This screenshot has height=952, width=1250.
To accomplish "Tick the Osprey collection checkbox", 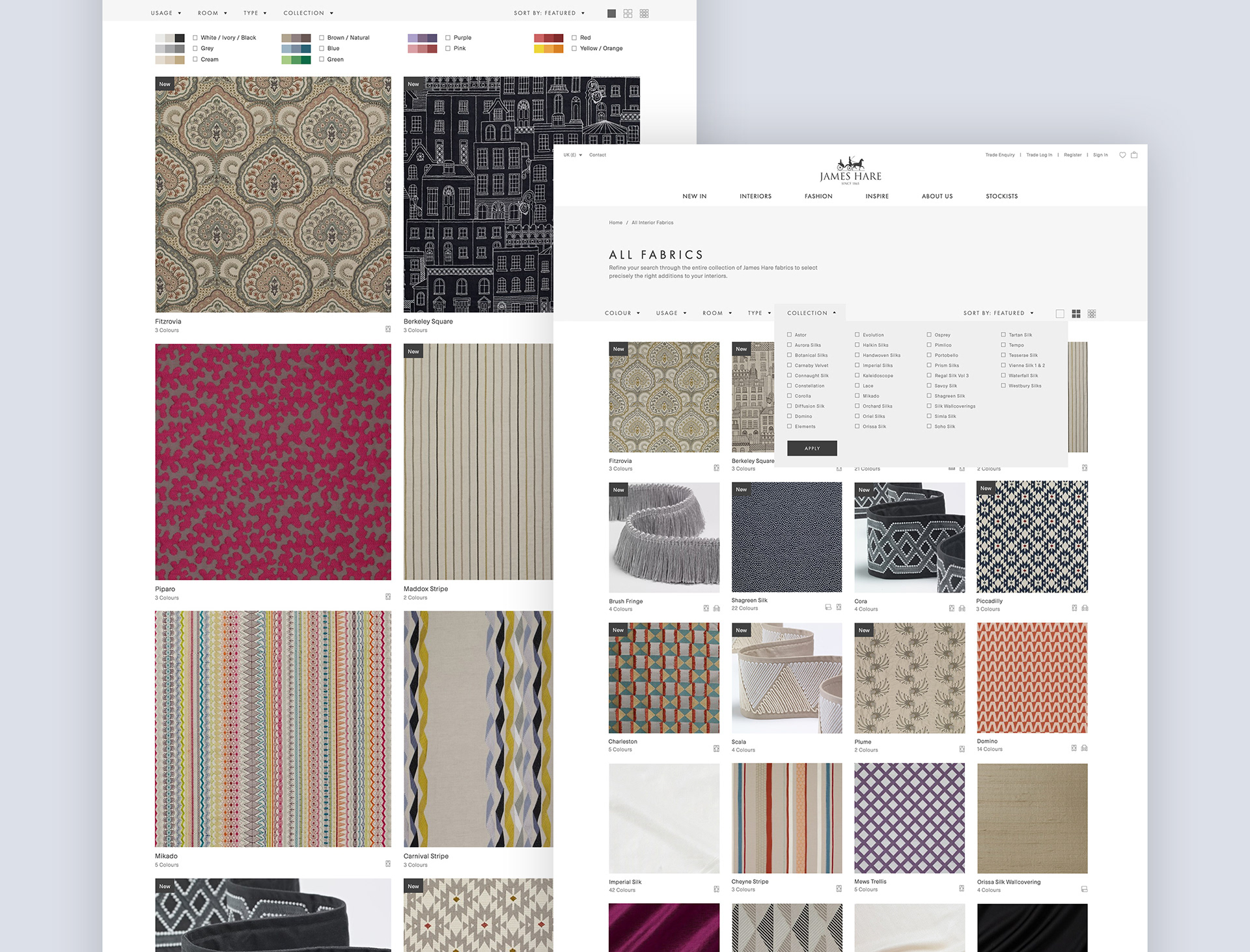I will pos(929,335).
